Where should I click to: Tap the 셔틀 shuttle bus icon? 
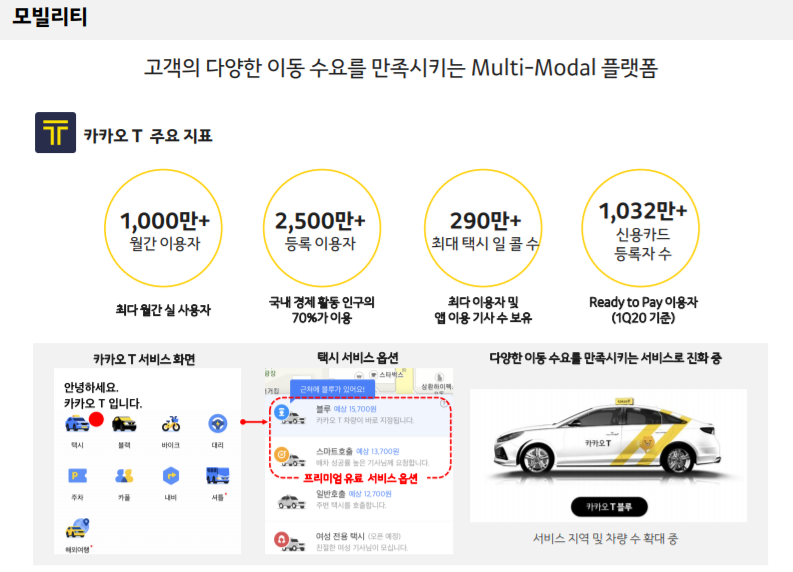pyautogui.click(x=217, y=475)
